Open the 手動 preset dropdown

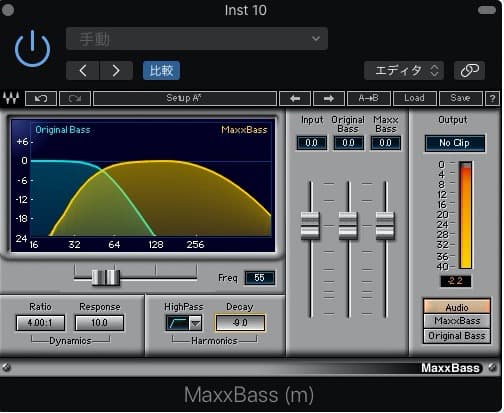[197, 39]
